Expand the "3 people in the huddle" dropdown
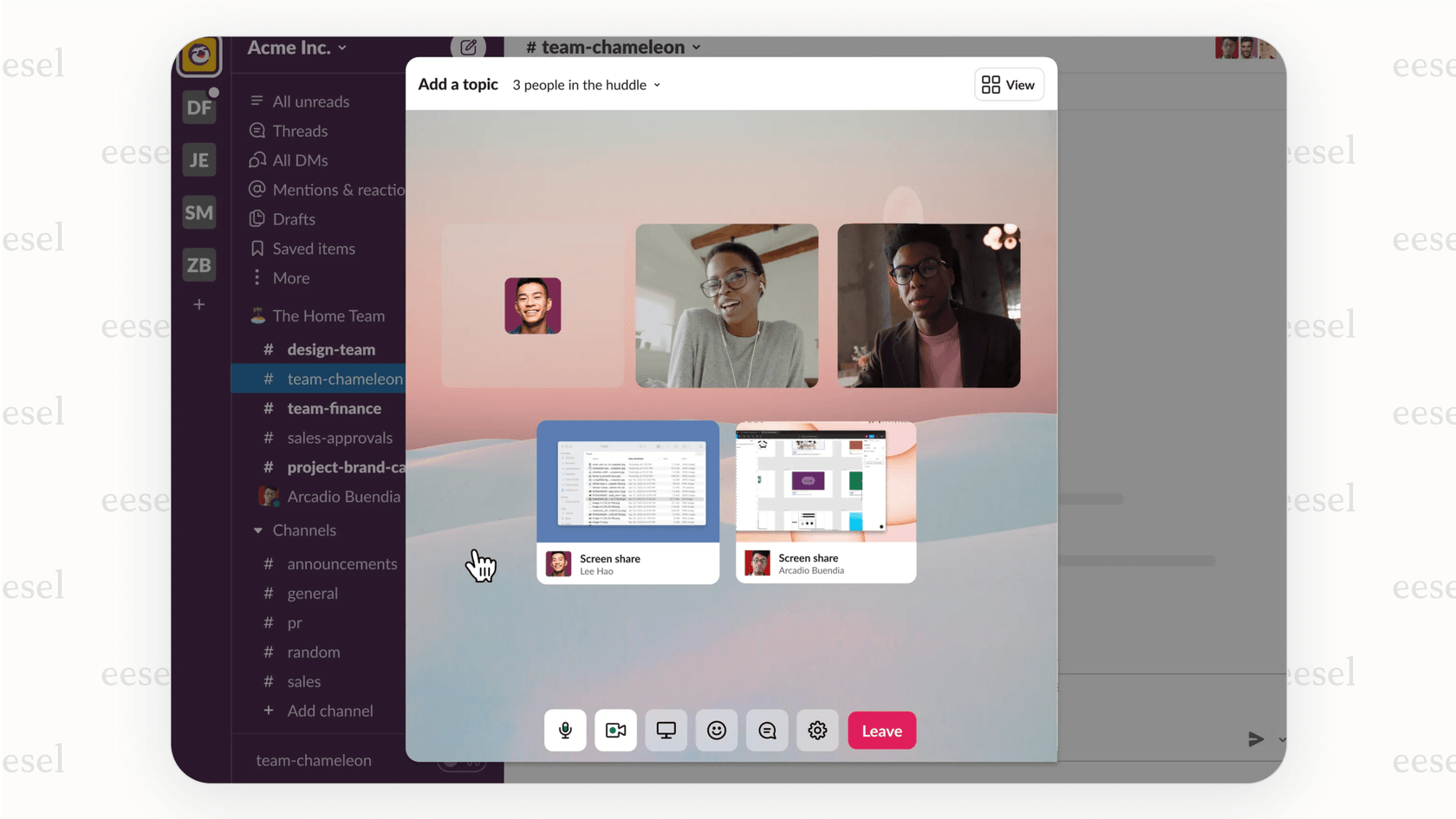 point(586,85)
